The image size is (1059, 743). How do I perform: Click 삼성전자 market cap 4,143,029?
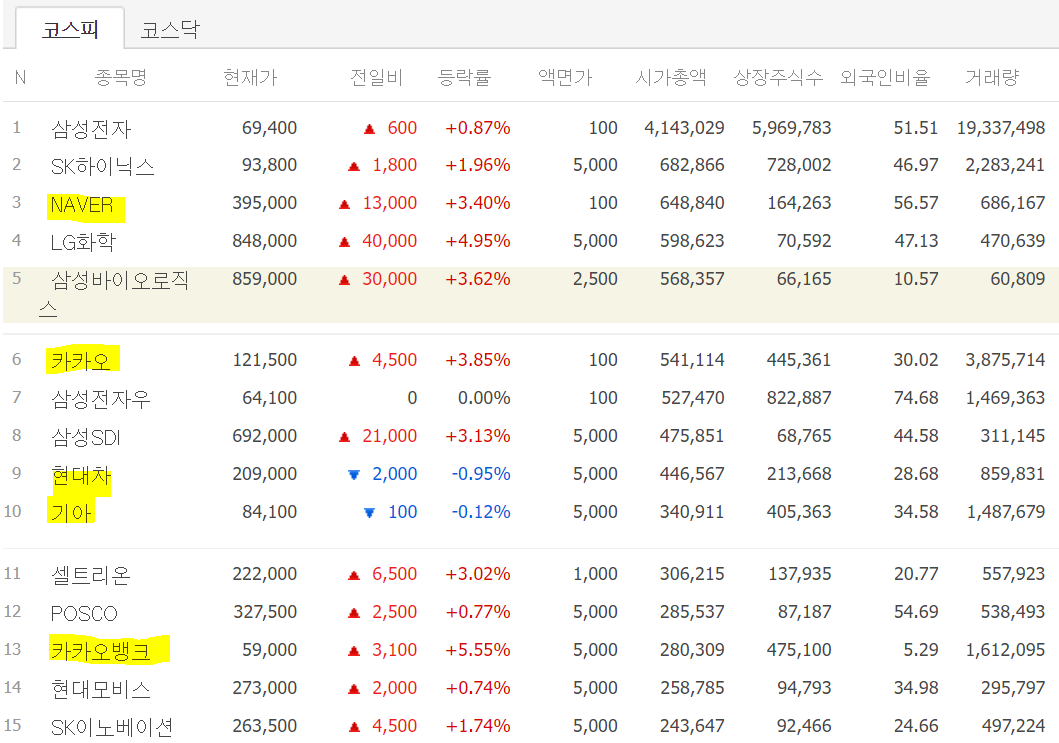[684, 128]
